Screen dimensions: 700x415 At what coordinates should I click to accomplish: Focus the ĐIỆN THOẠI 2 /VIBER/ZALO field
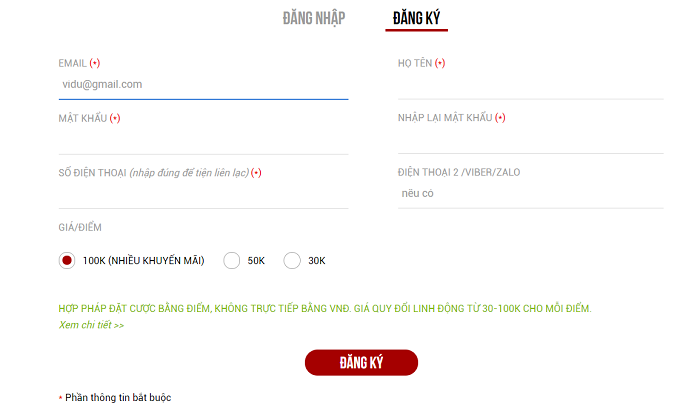[x=530, y=194]
